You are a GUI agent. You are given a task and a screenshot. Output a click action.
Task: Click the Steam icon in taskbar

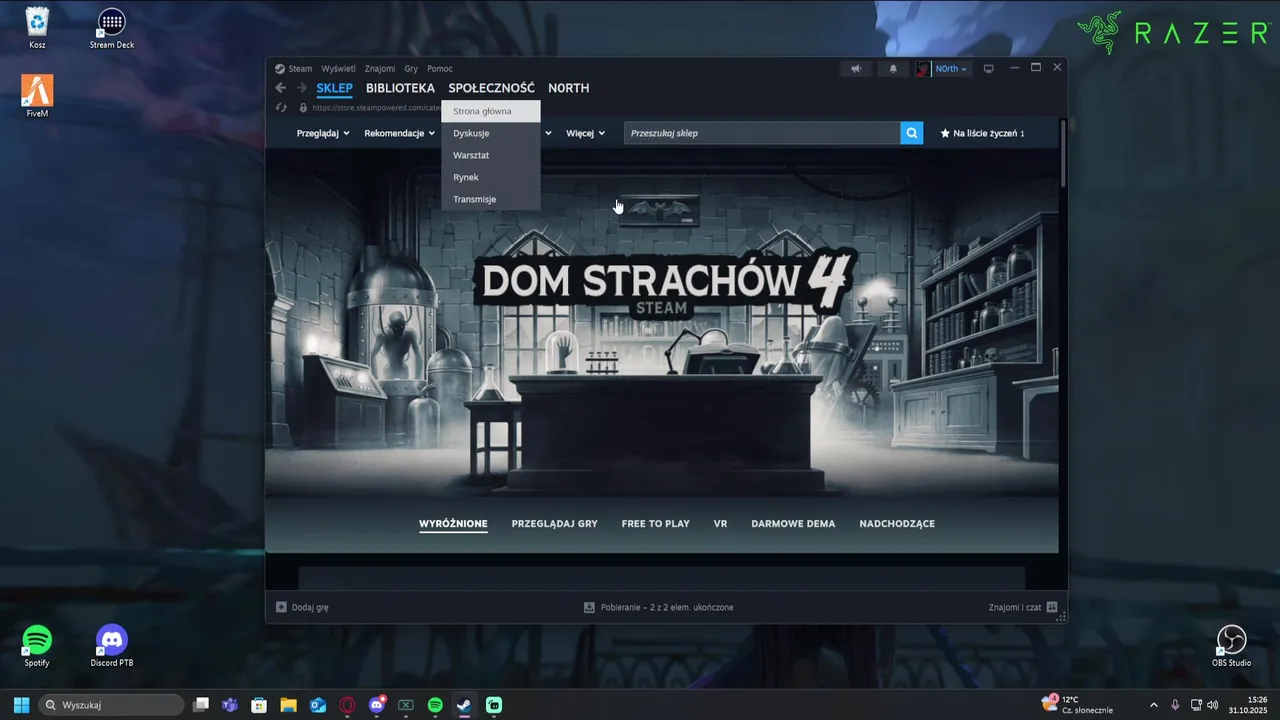click(x=465, y=705)
